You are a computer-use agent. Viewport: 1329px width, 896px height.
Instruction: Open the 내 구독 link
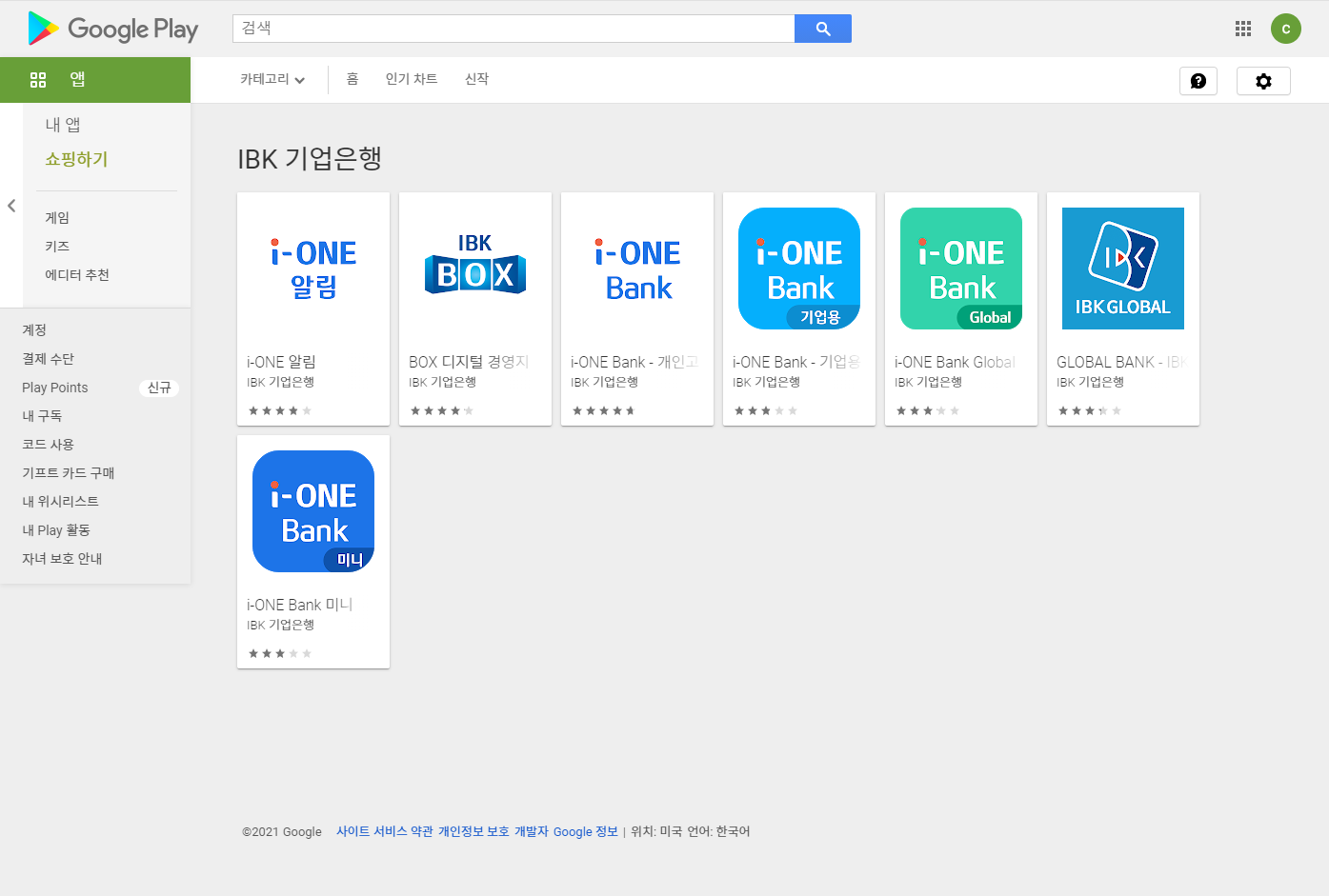pyautogui.click(x=42, y=416)
